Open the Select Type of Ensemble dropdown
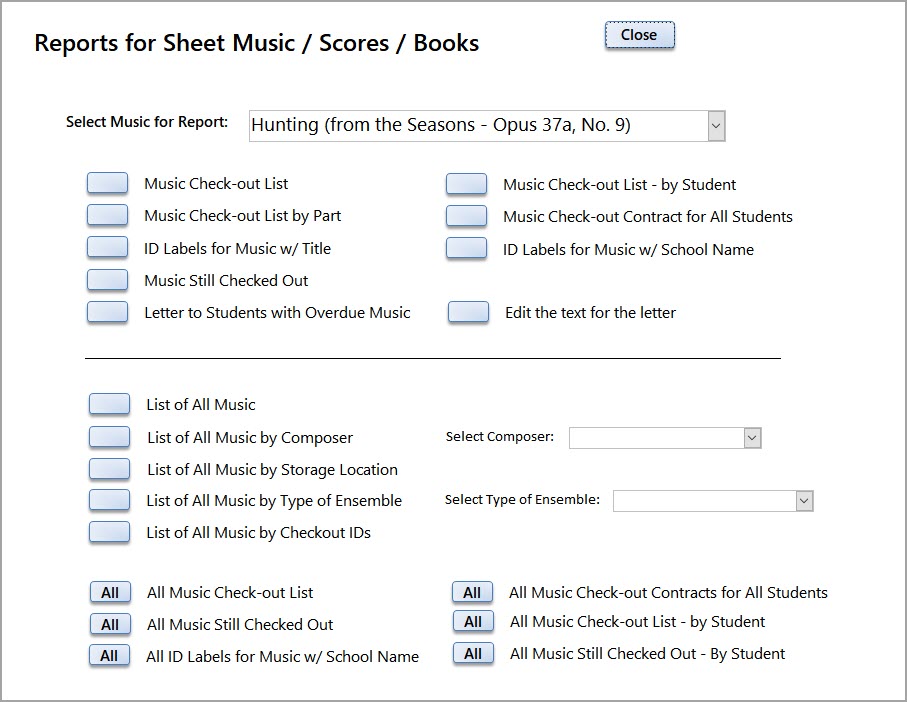907x702 pixels. pos(806,500)
